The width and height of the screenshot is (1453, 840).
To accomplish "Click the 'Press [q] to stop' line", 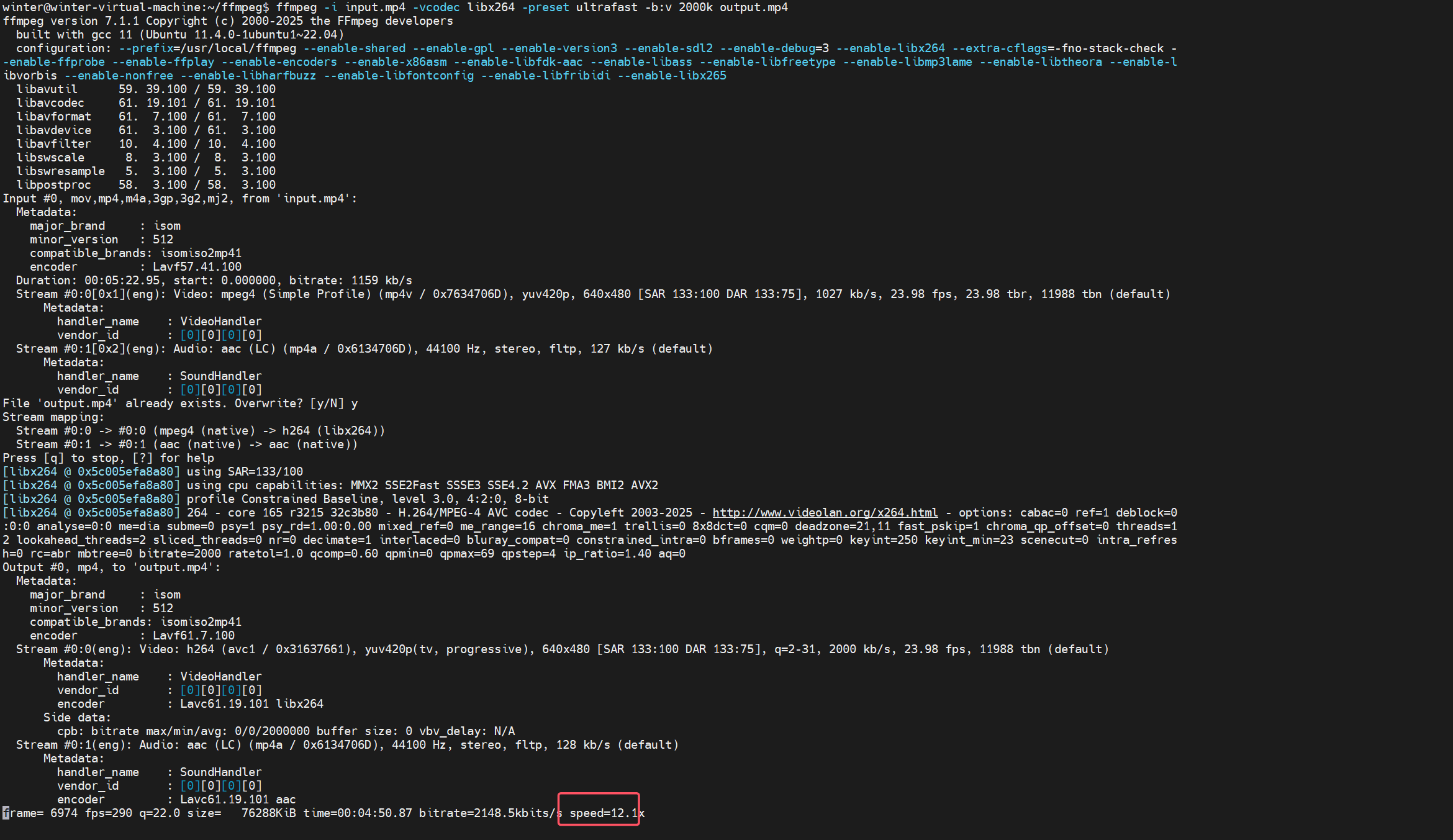I will (108, 458).
